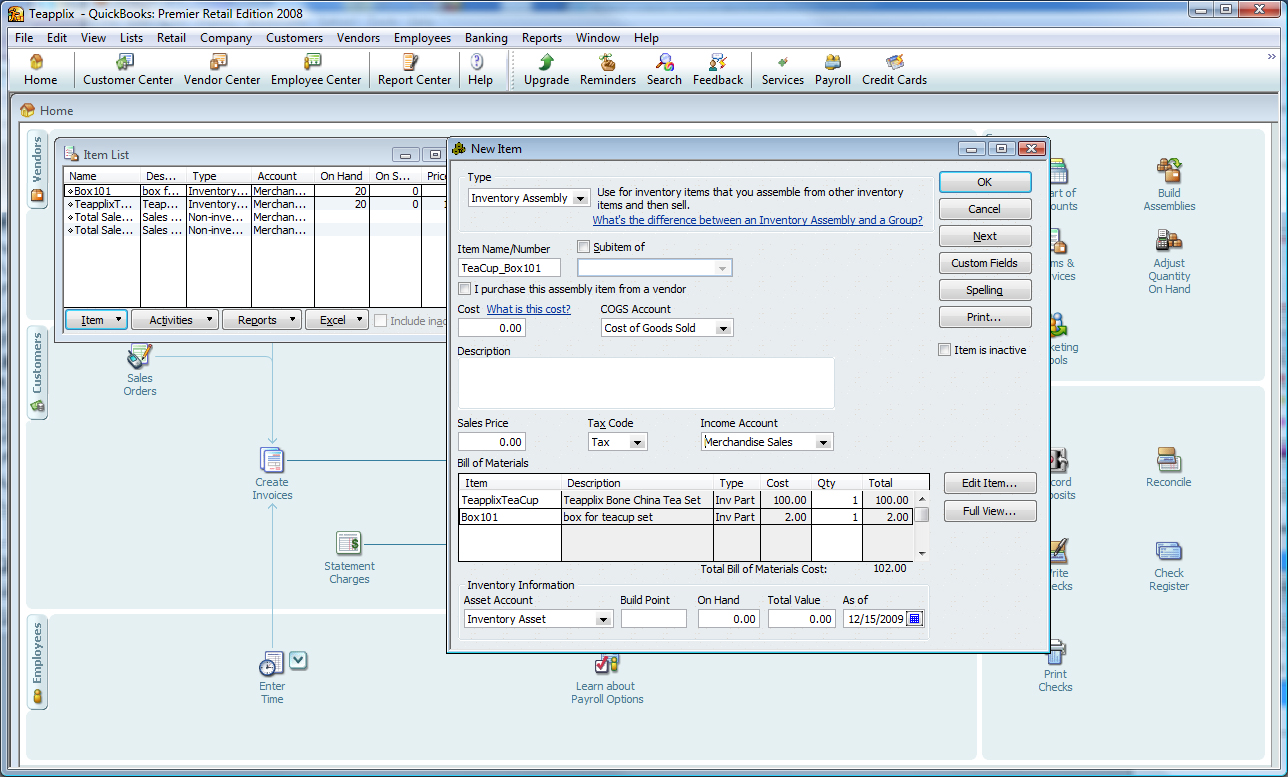Image resolution: width=1288 pixels, height=777 pixels.
Task: Open the Report Center
Action: click(414, 69)
